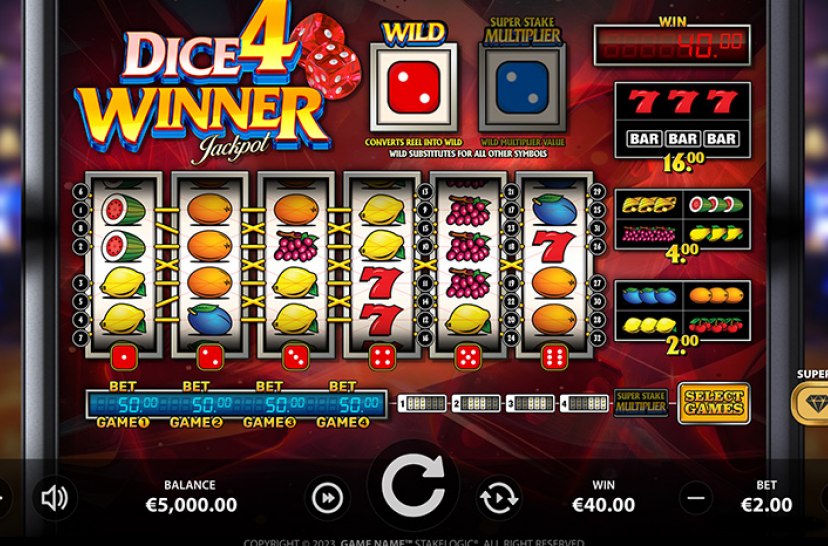Toggle the Super Stake Multiplier button

coord(641,403)
